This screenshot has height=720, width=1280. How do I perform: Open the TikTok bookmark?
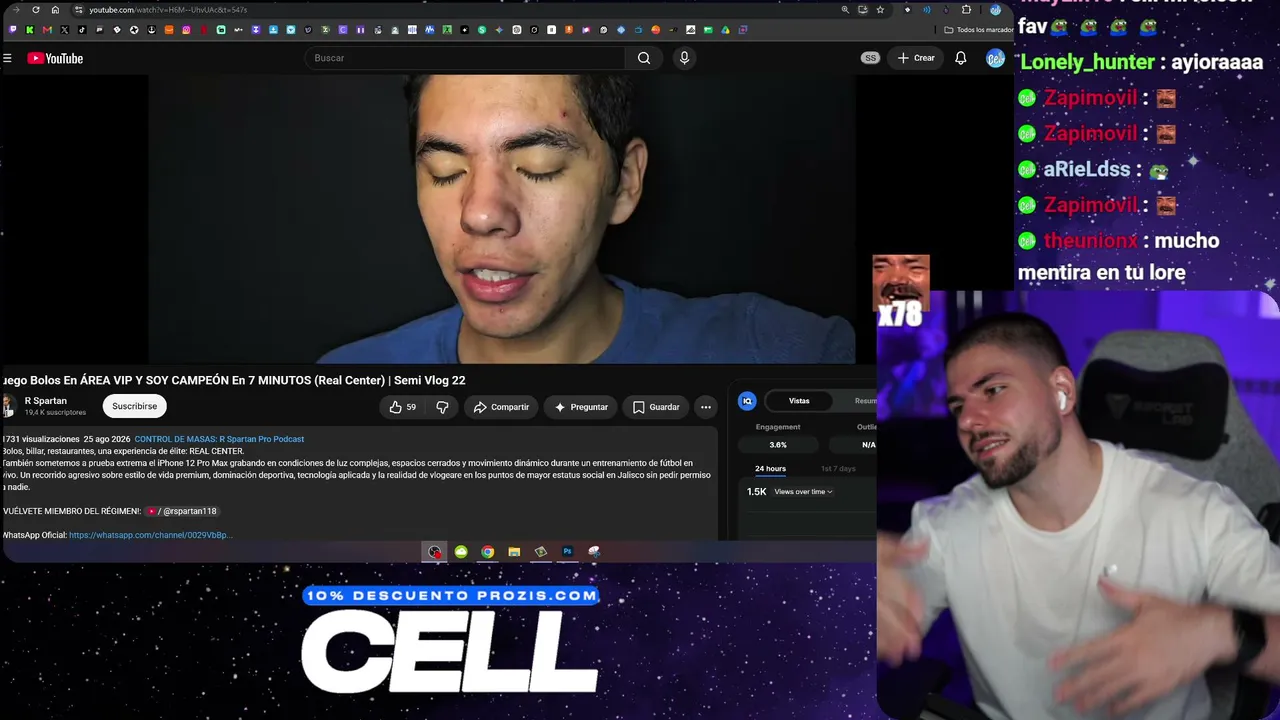pos(82,30)
